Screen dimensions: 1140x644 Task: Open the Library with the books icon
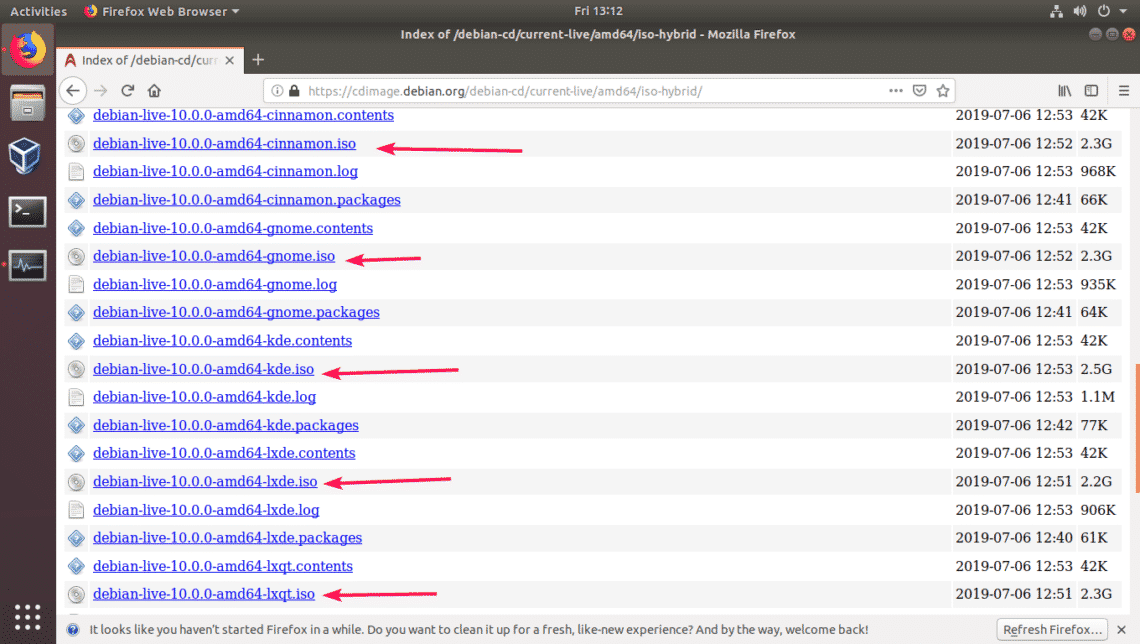[x=1064, y=90]
